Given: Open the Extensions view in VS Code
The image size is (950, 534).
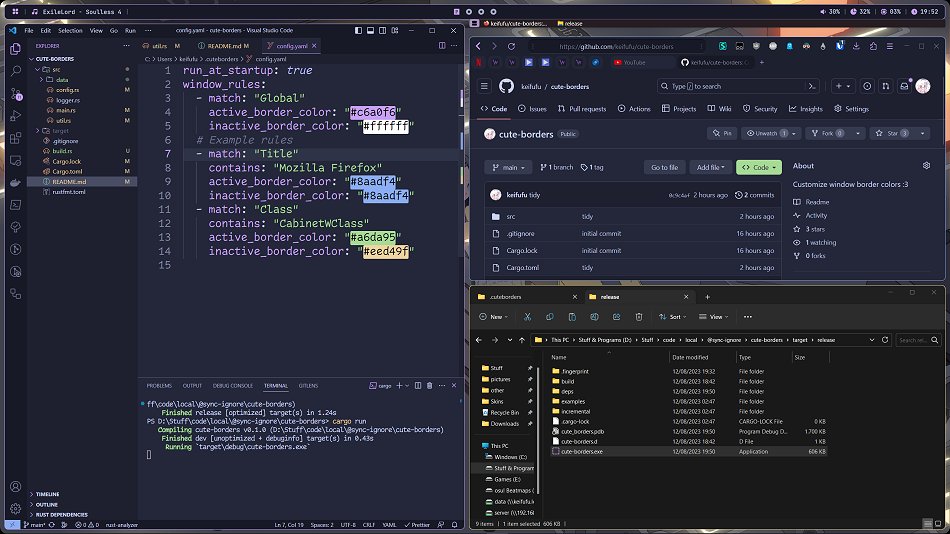Looking at the screenshot, I should 16,139.
